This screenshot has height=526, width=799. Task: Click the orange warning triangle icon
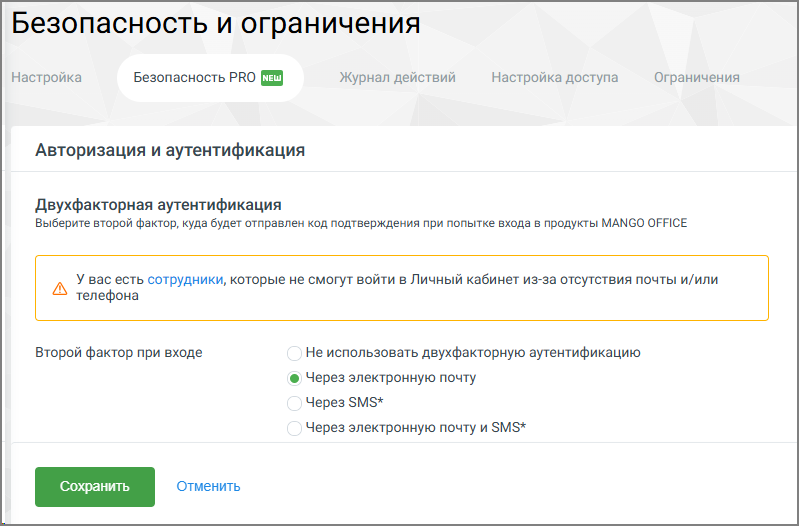point(60,288)
